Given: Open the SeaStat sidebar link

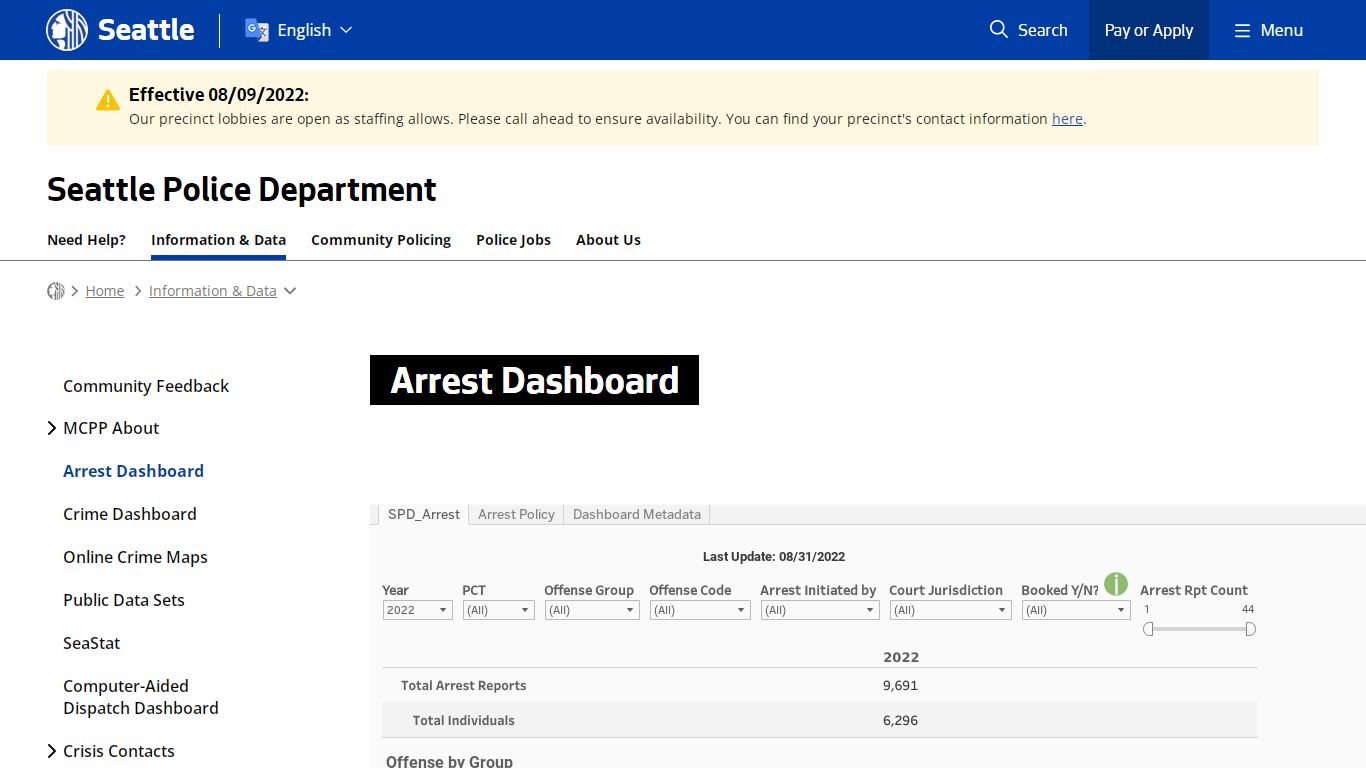Looking at the screenshot, I should pos(92,643).
